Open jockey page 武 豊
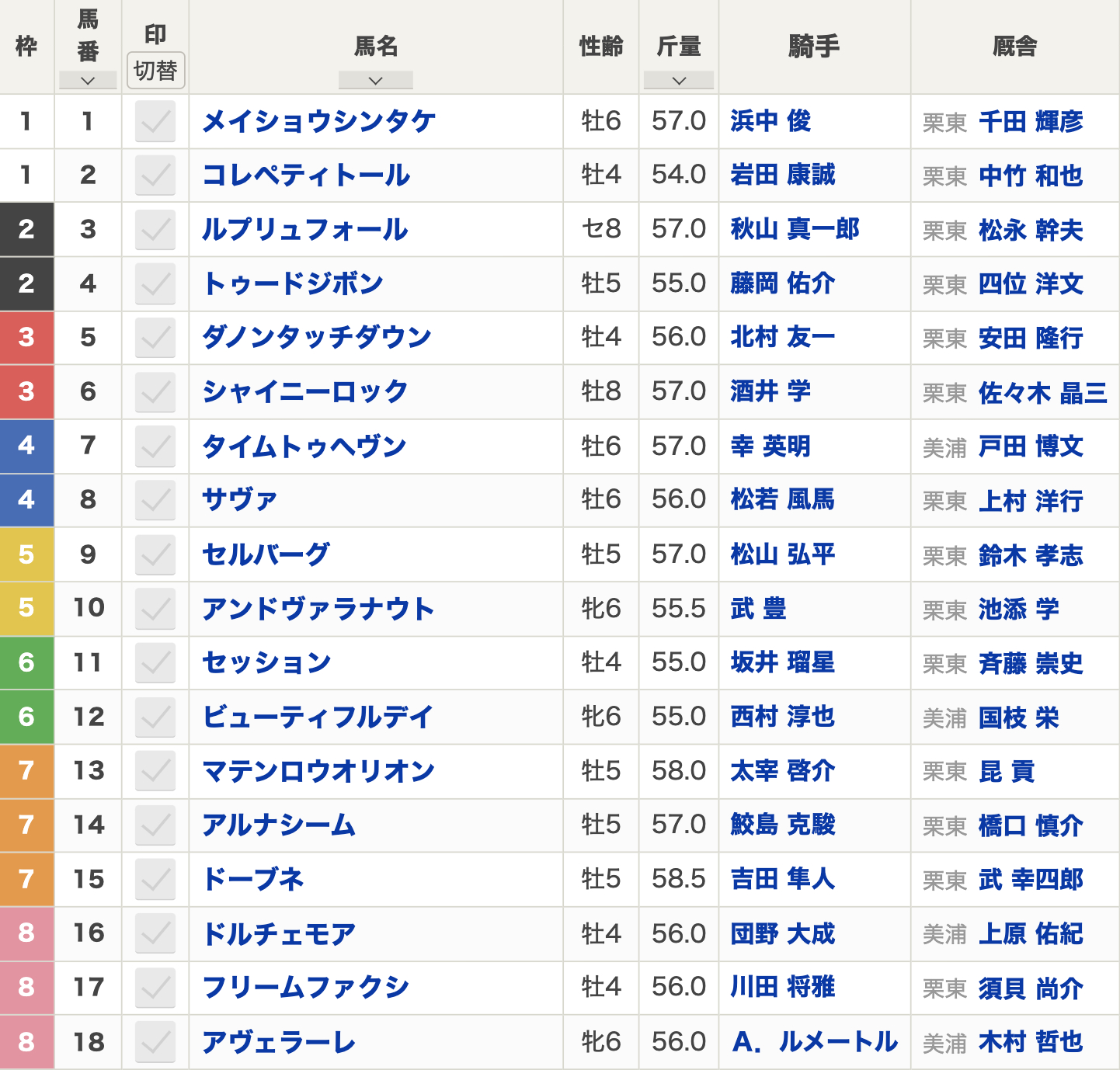 point(758,608)
